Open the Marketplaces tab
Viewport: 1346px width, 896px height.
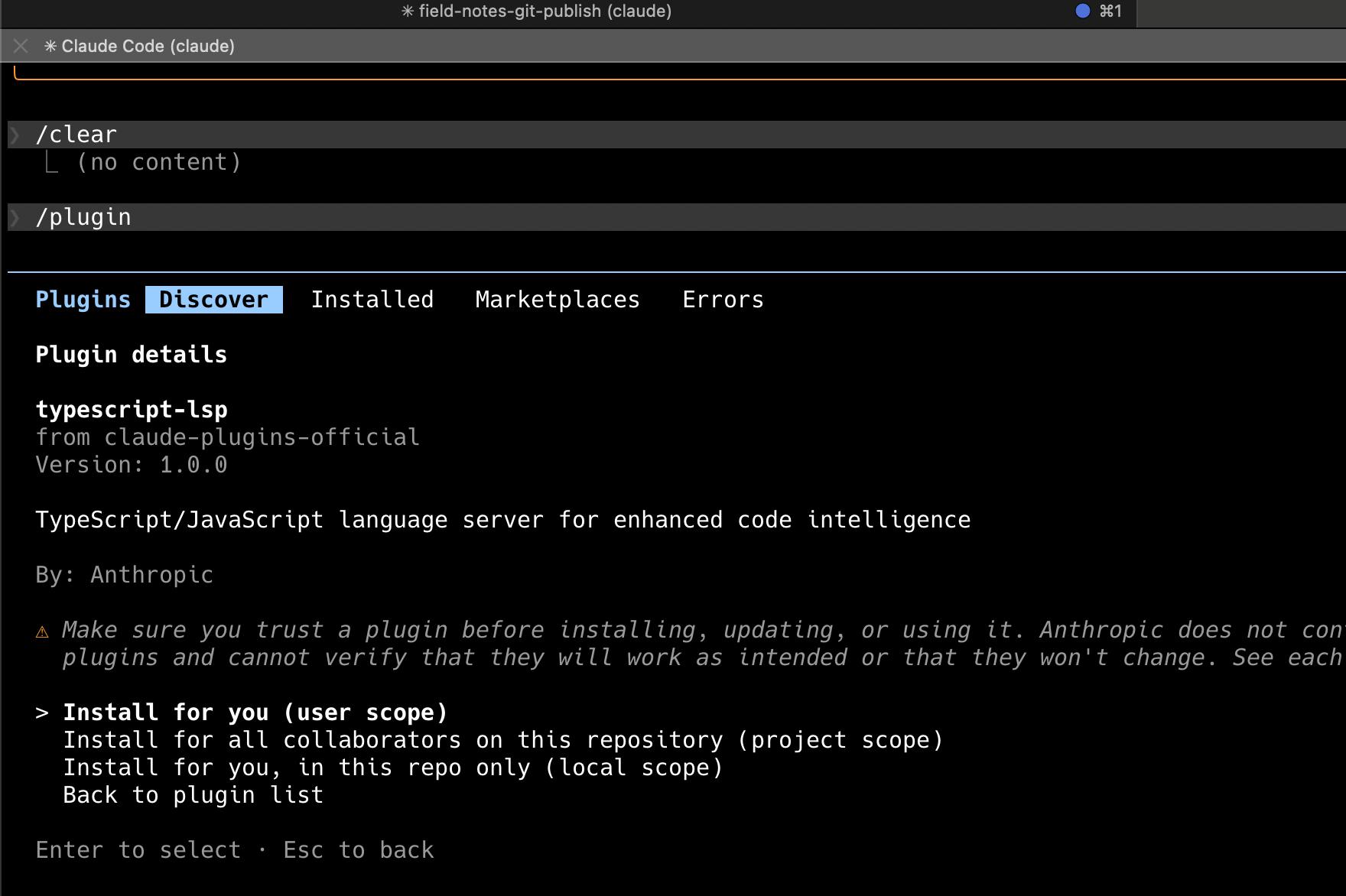[x=558, y=299]
